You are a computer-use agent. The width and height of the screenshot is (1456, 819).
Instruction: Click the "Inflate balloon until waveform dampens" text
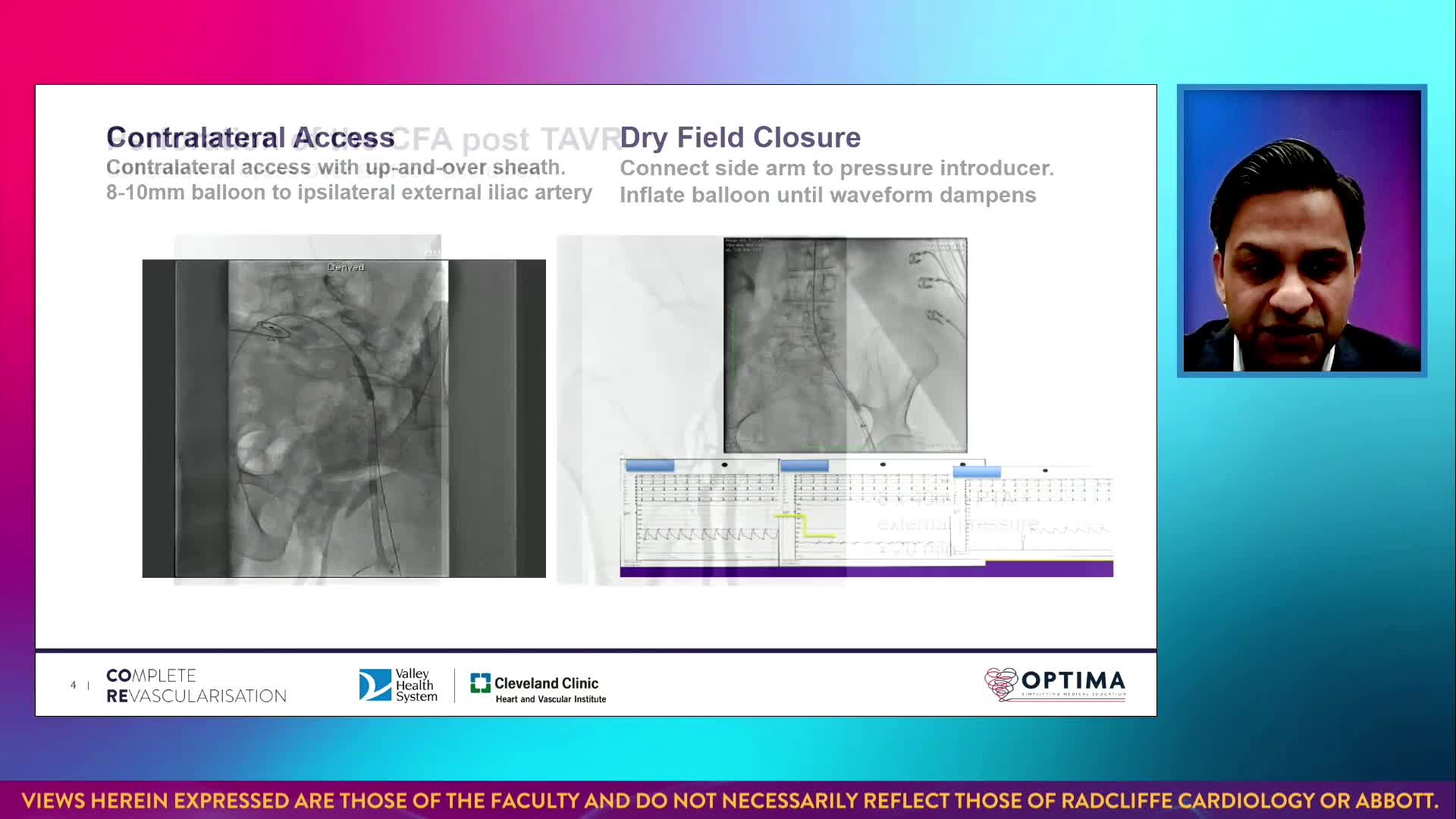point(827,196)
